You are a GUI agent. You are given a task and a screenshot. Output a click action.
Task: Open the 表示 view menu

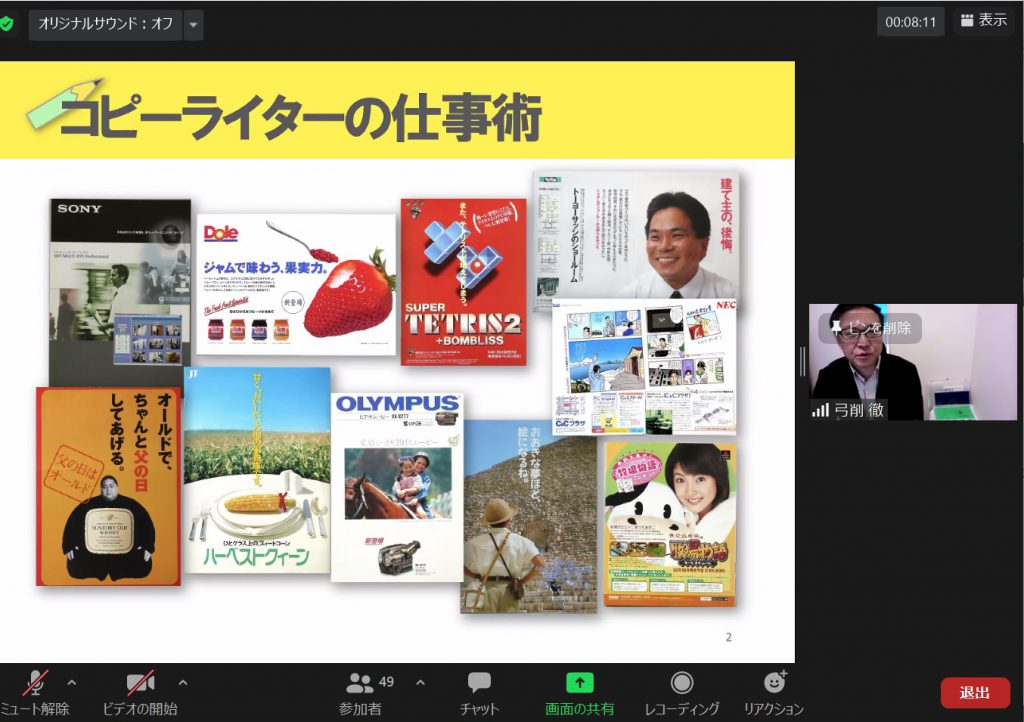[x=984, y=21]
